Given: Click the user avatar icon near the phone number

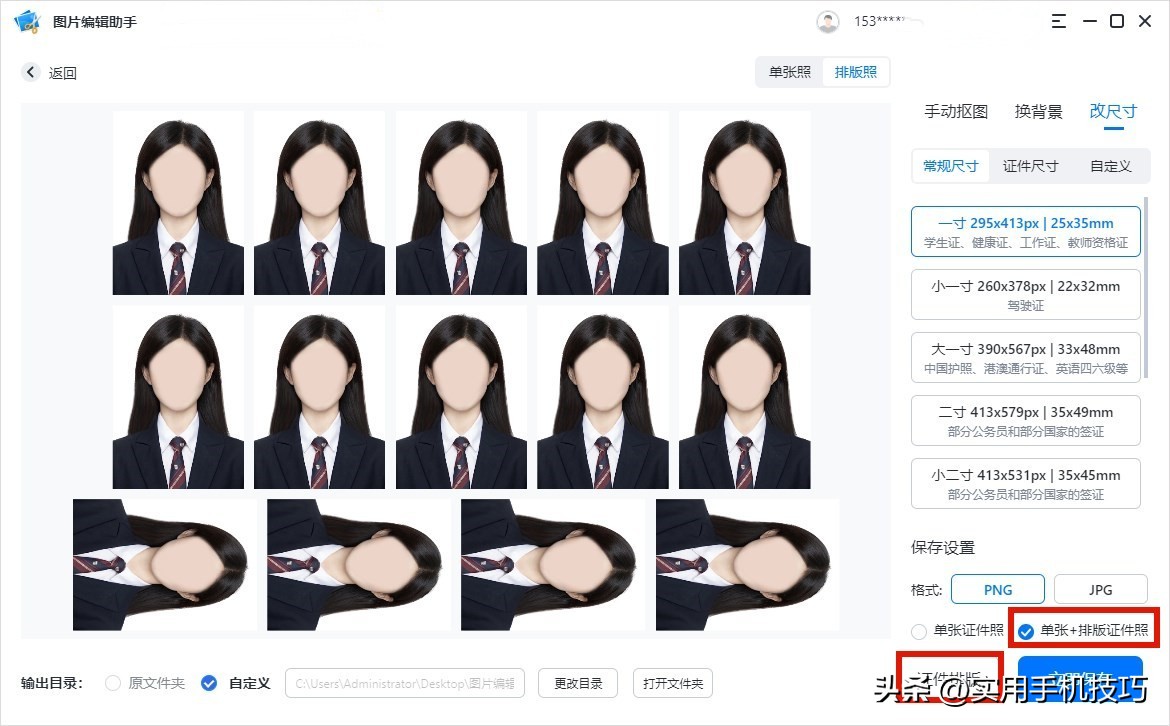Looking at the screenshot, I should pos(828,20).
